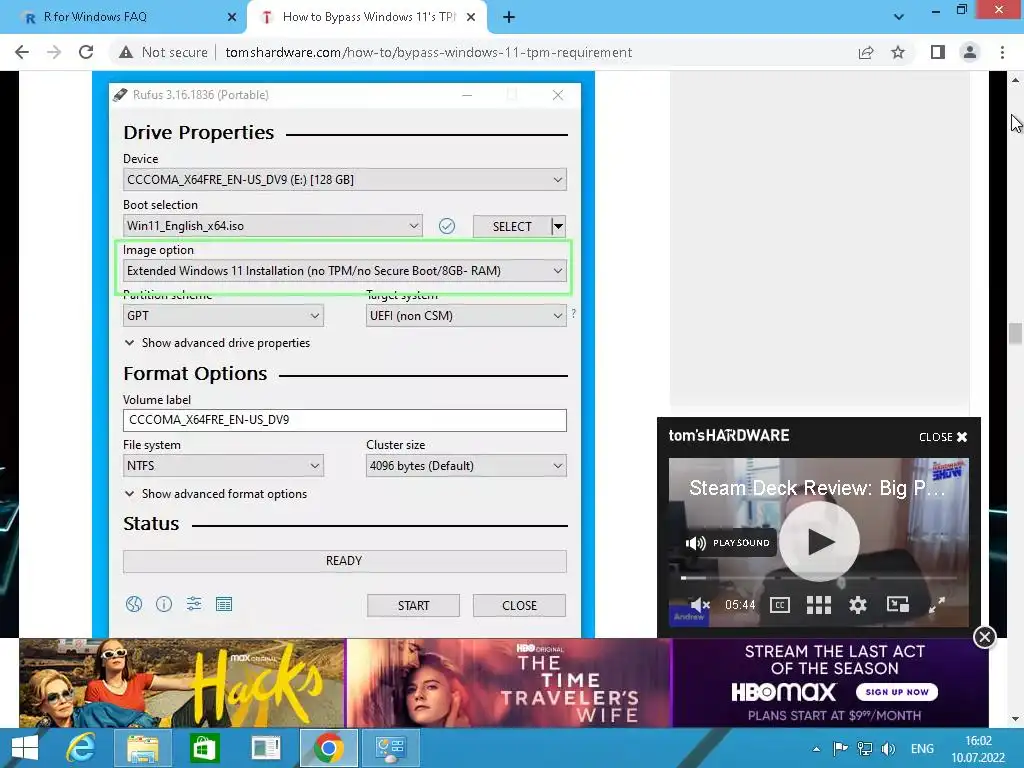Open the Rufus Device dropdown
The height and width of the screenshot is (768, 1024).
[345, 180]
